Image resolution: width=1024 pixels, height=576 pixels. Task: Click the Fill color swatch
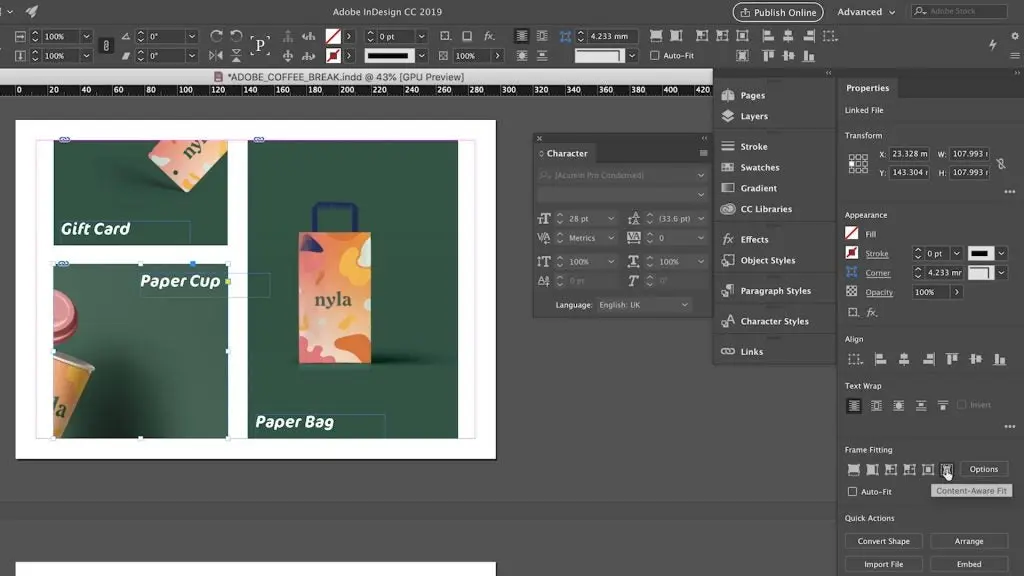(853, 232)
